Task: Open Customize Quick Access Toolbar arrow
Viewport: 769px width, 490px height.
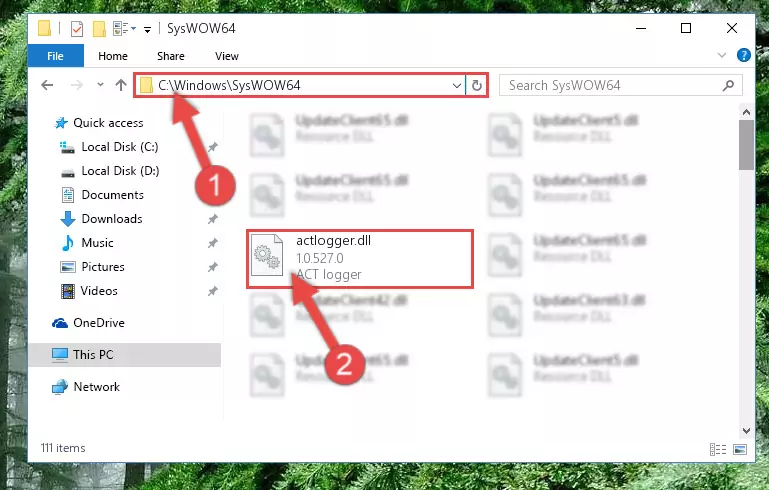Action: tap(147, 30)
